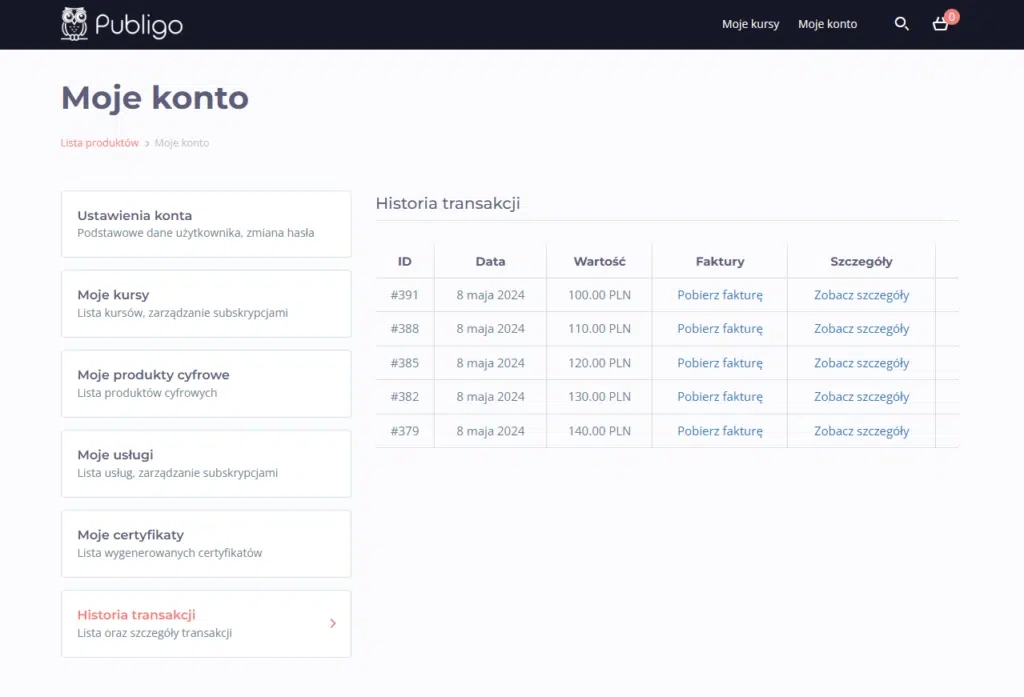Open Moje usługi sidebar card
This screenshot has width=1024, height=697.
206,464
